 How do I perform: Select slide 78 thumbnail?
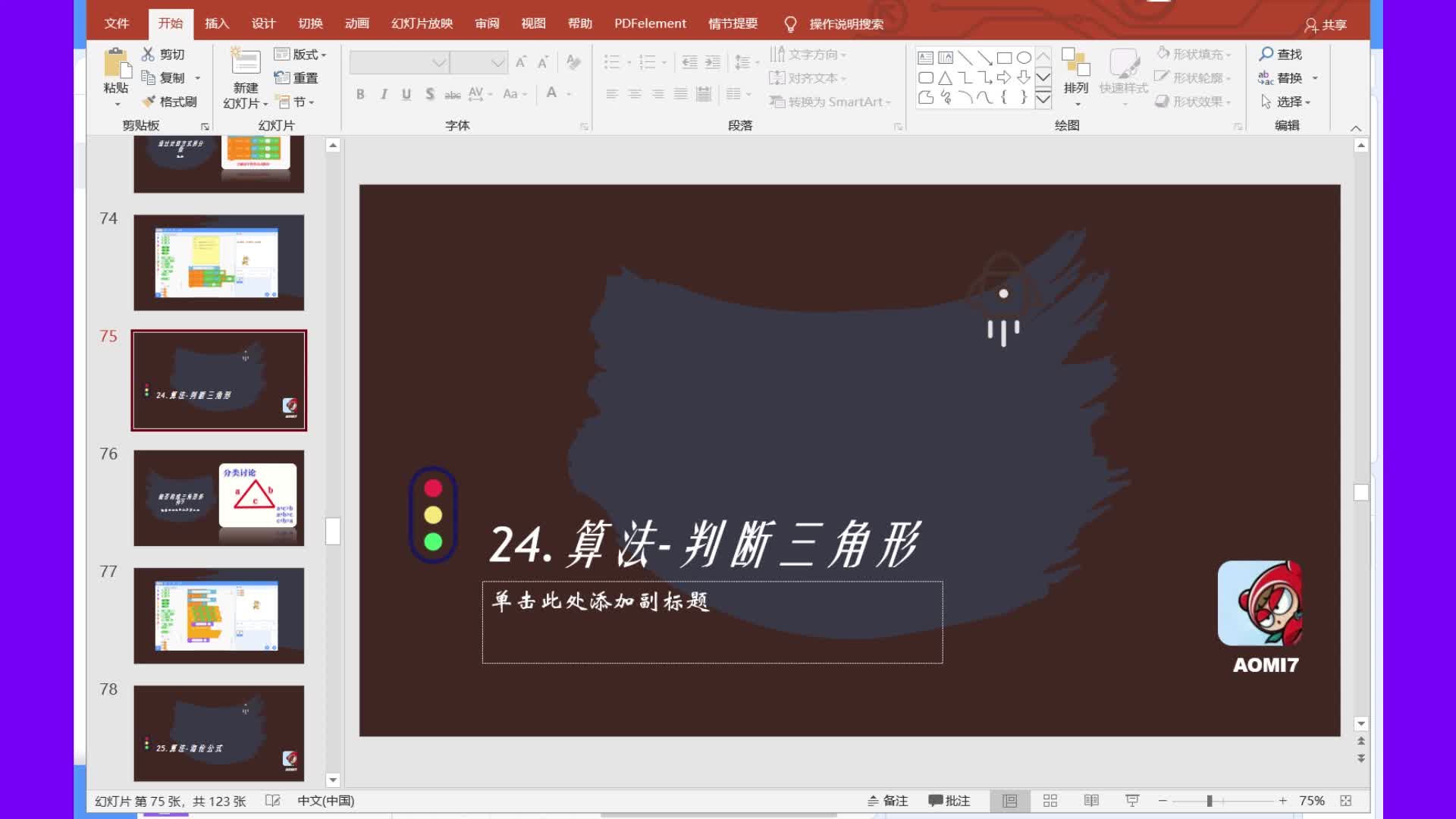(x=219, y=733)
